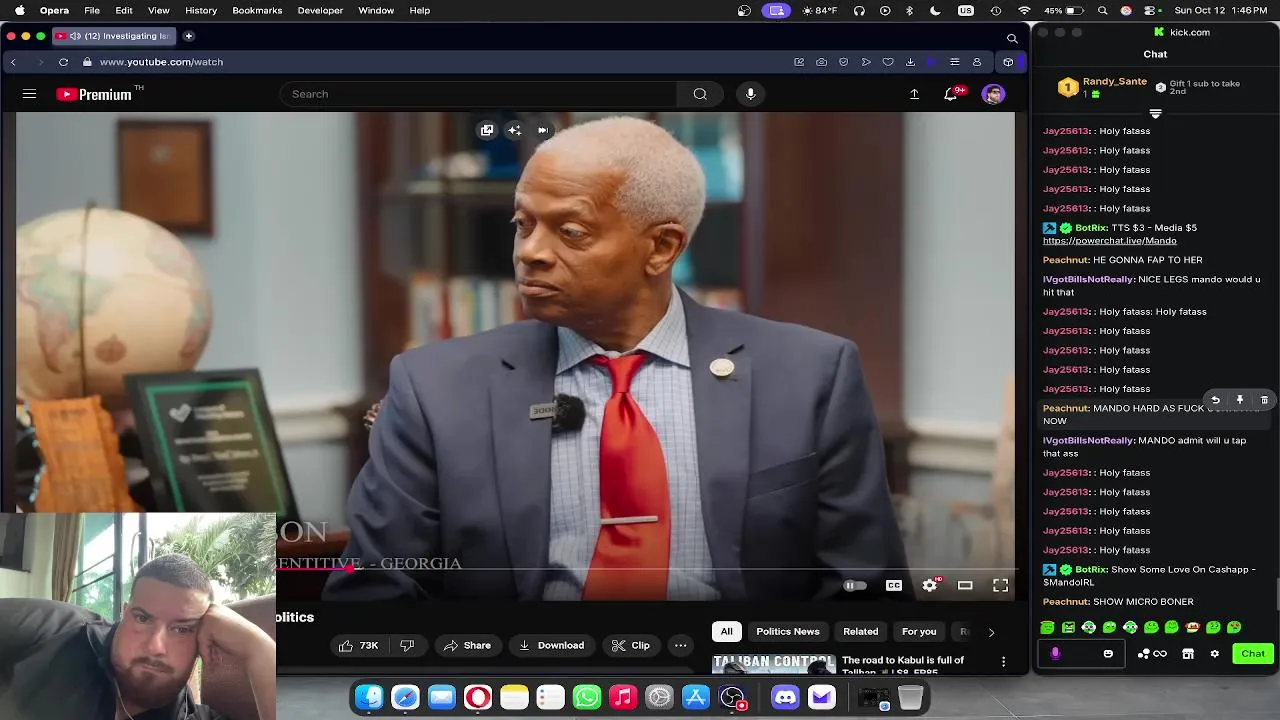Open YouTube account avatar menu
Image resolution: width=1280 pixels, height=720 pixels.
coord(993,94)
